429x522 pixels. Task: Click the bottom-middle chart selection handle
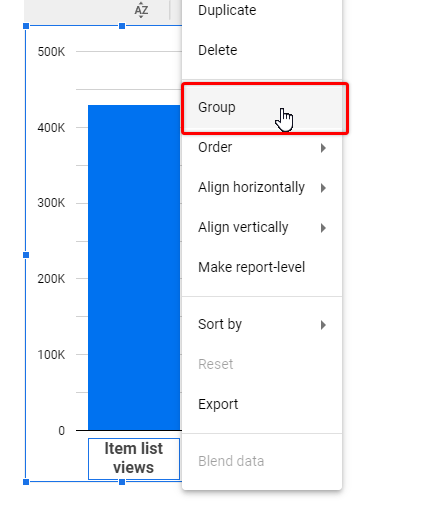122,482
